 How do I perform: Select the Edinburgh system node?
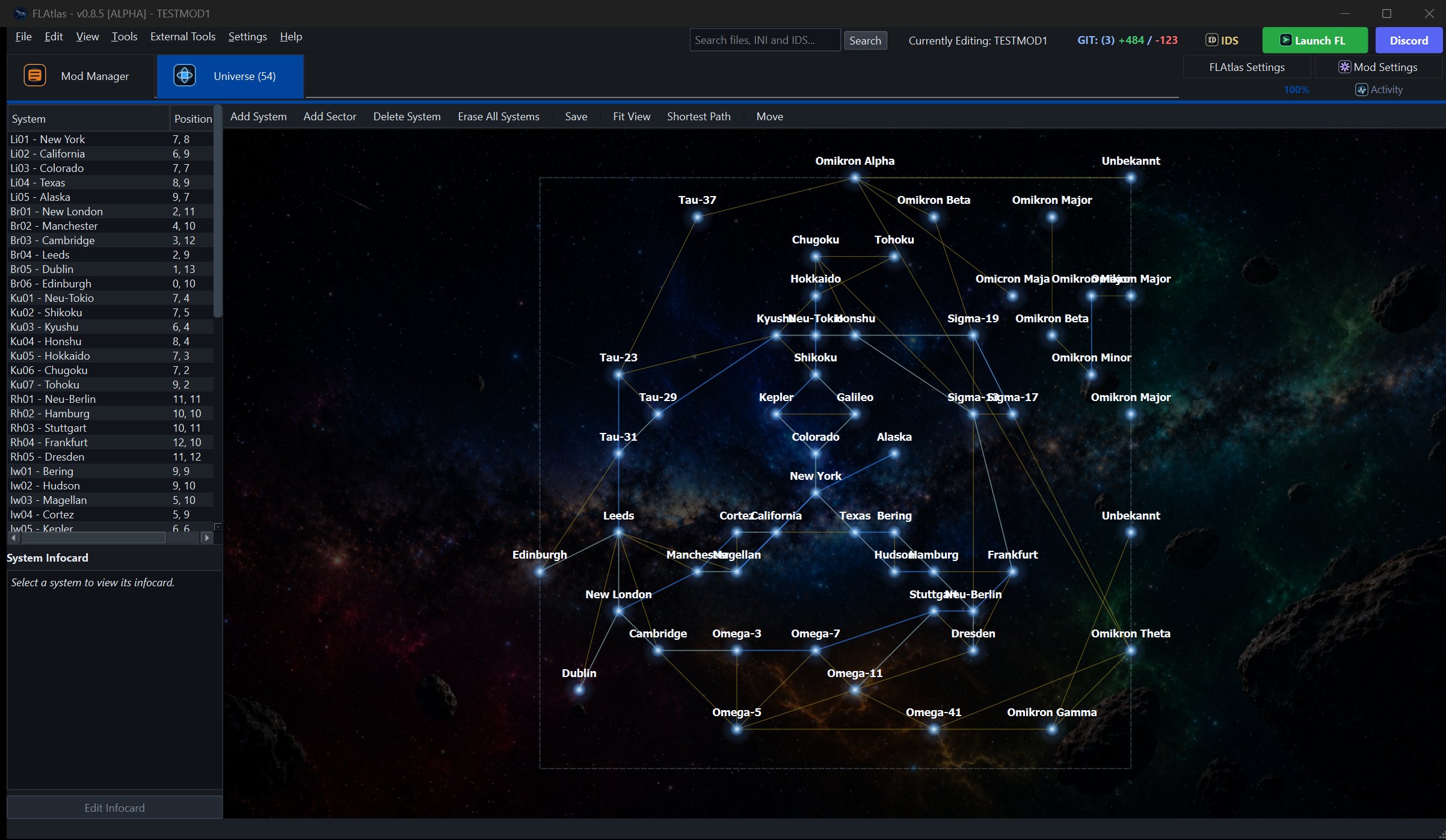point(540,572)
